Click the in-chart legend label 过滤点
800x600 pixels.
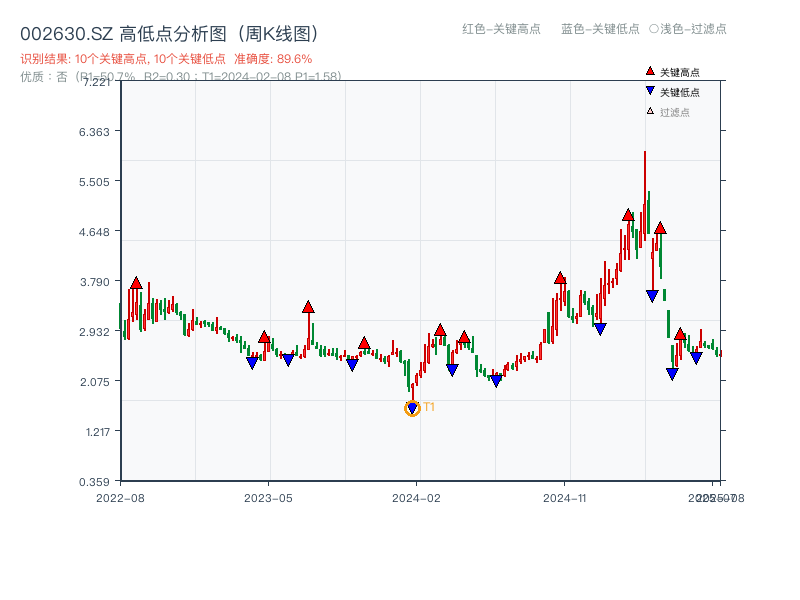[674, 112]
